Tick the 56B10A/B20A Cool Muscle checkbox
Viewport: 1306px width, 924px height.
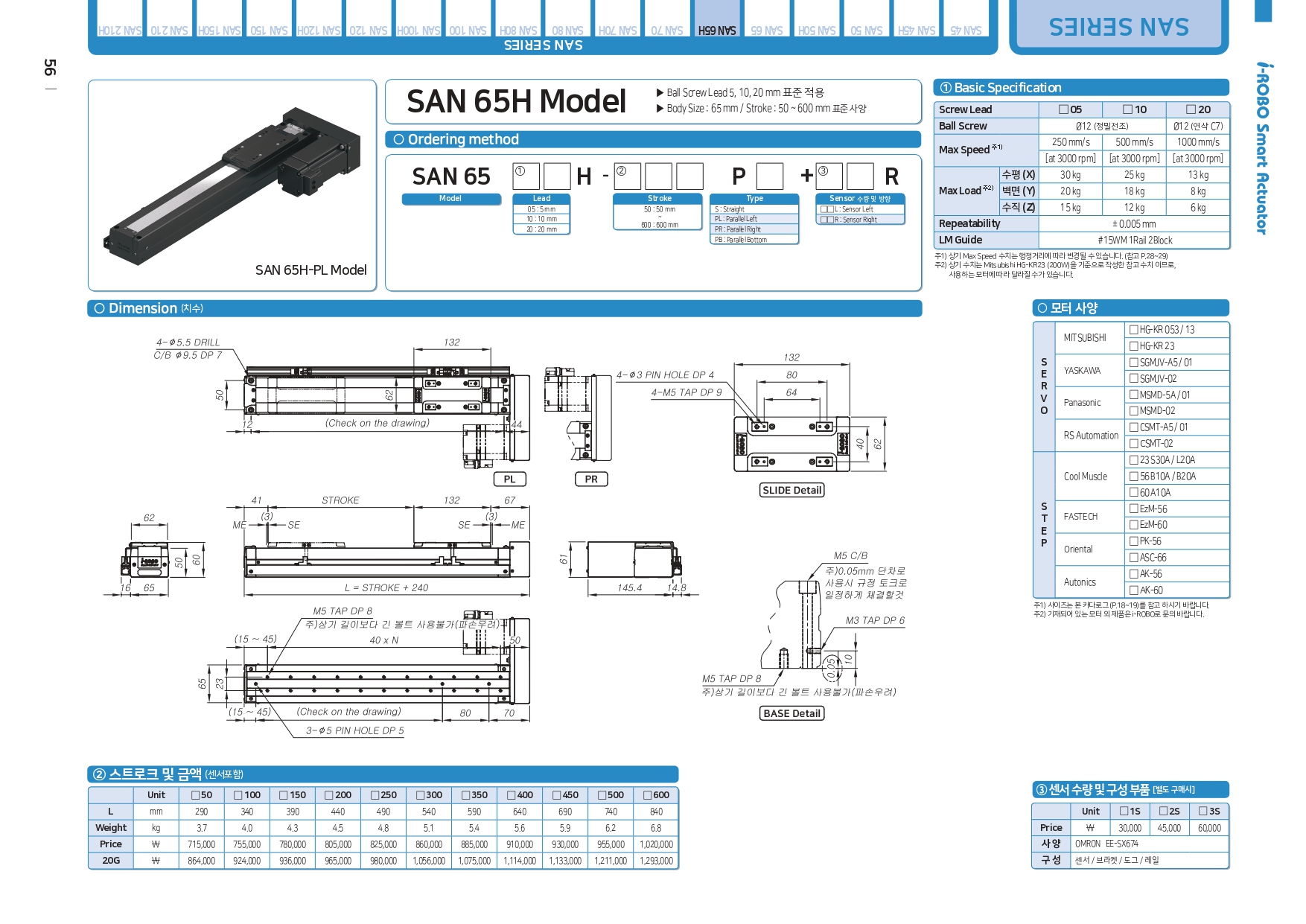[1133, 476]
